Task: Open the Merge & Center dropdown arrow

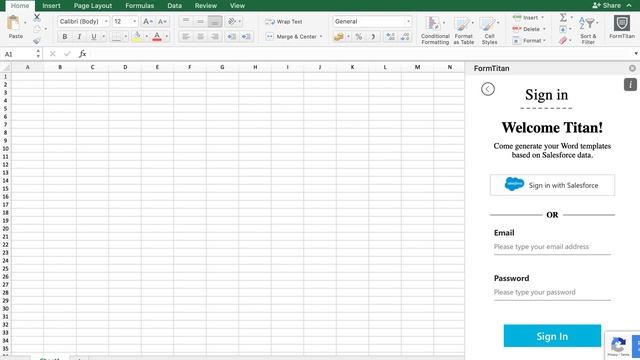Action: pos(321,37)
